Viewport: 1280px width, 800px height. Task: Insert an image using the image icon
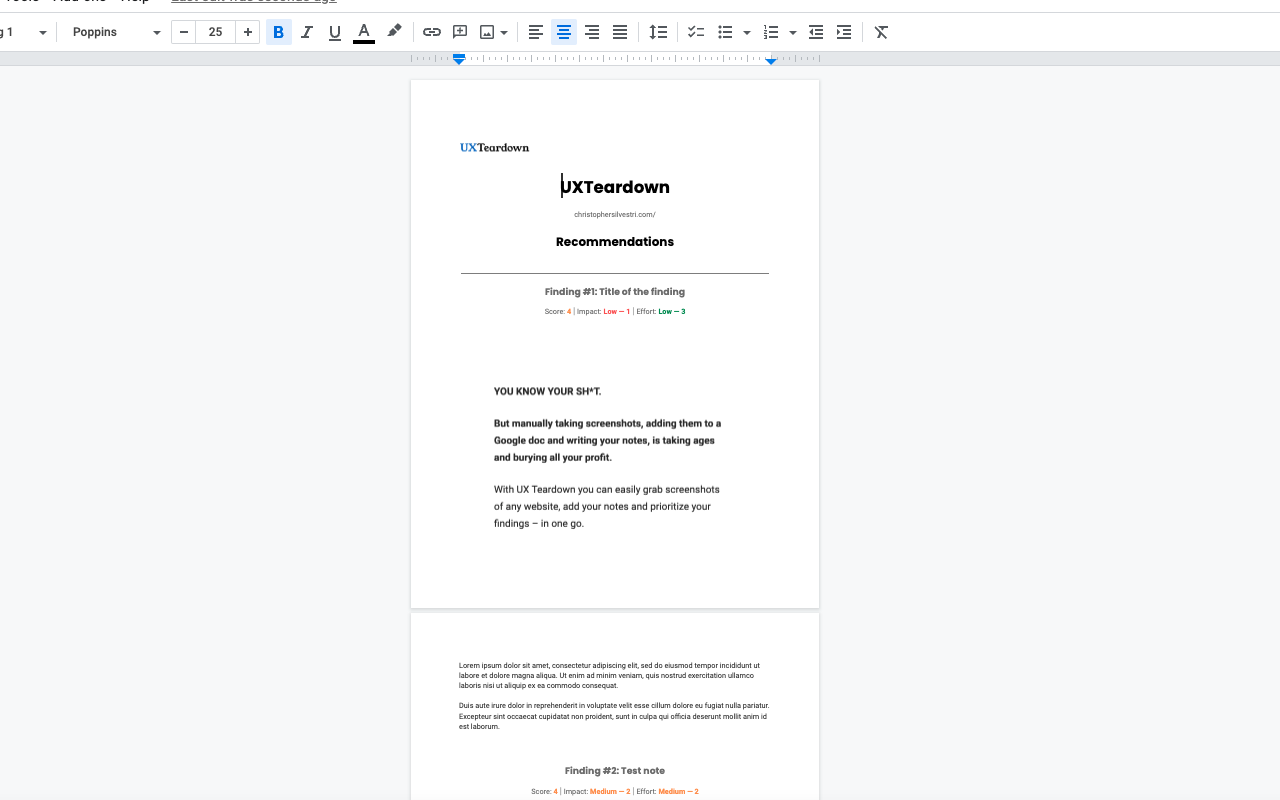[x=487, y=32]
